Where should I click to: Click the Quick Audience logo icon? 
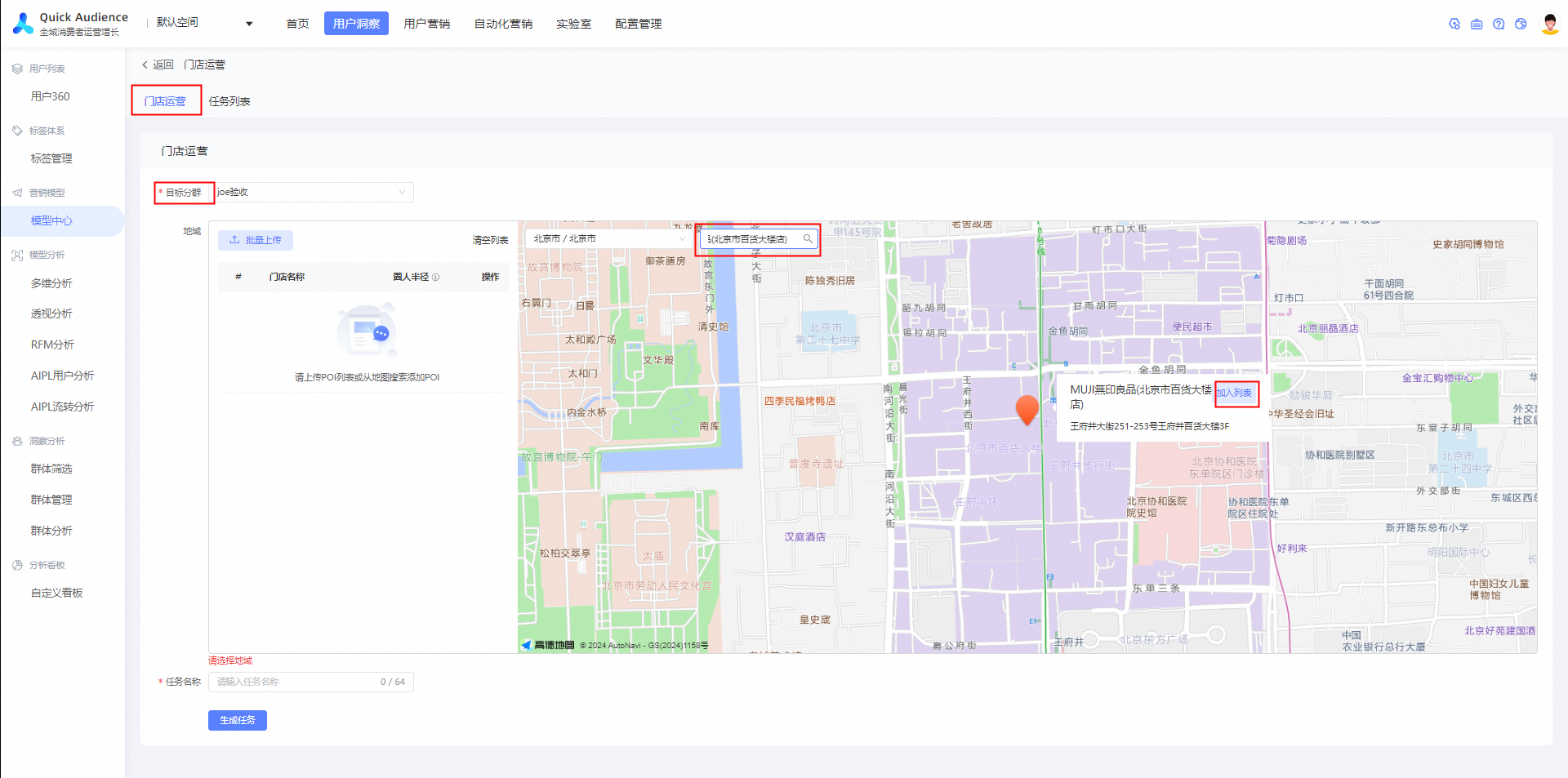click(23, 24)
